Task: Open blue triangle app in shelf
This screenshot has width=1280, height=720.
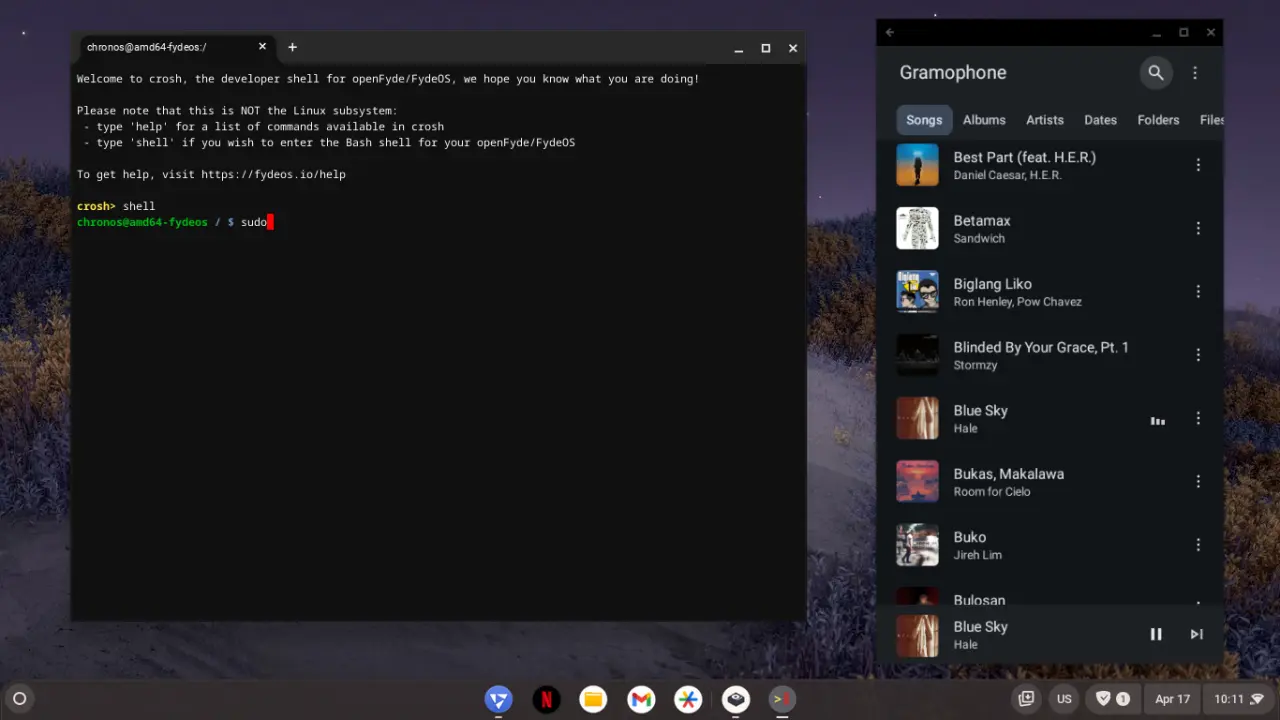Action: [x=499, y=700]
